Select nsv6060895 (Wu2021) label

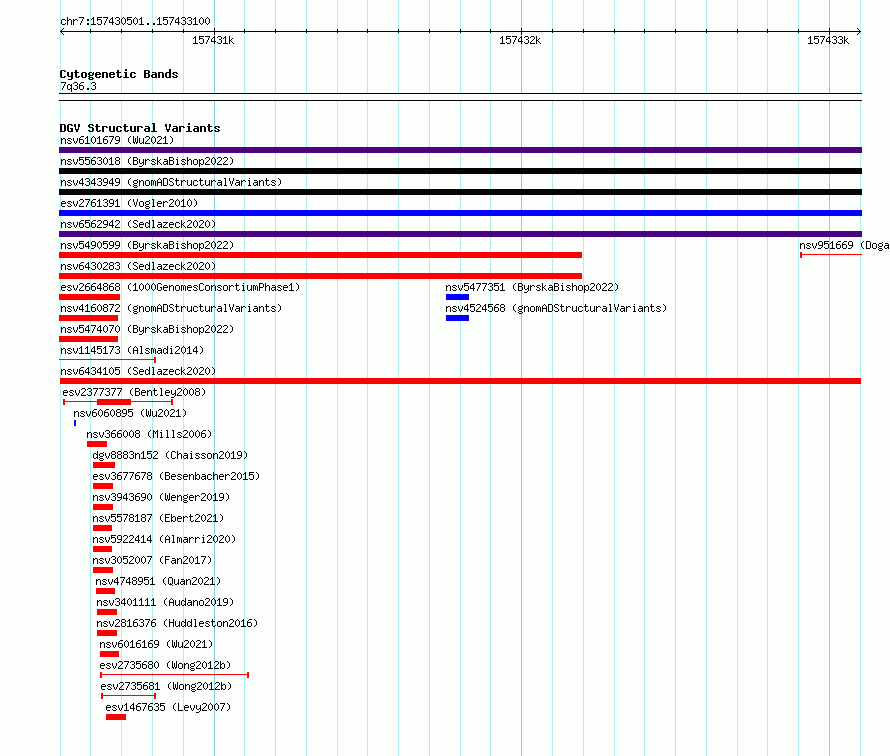130,413
